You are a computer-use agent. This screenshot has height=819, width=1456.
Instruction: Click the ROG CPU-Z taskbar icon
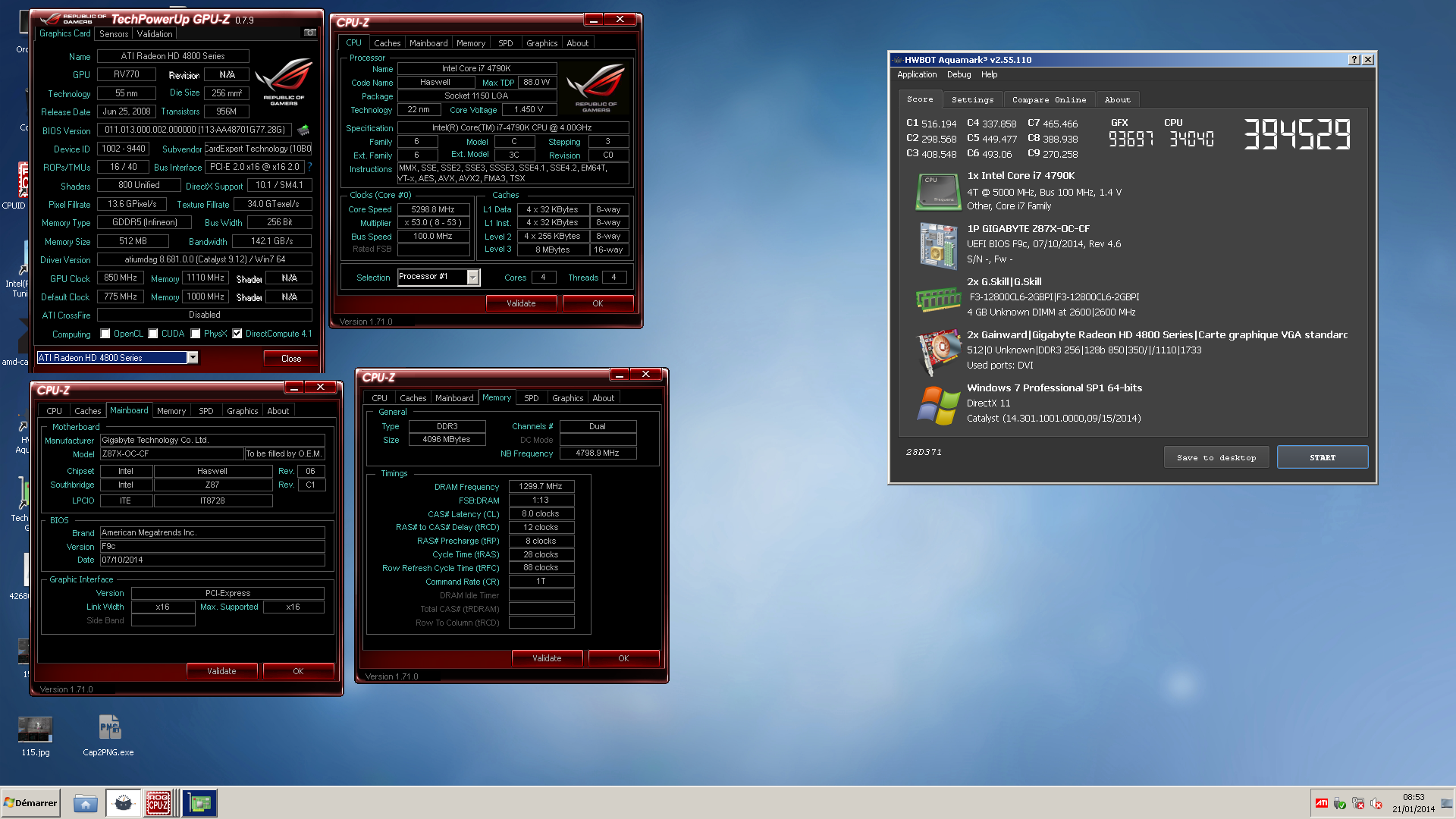158,803
